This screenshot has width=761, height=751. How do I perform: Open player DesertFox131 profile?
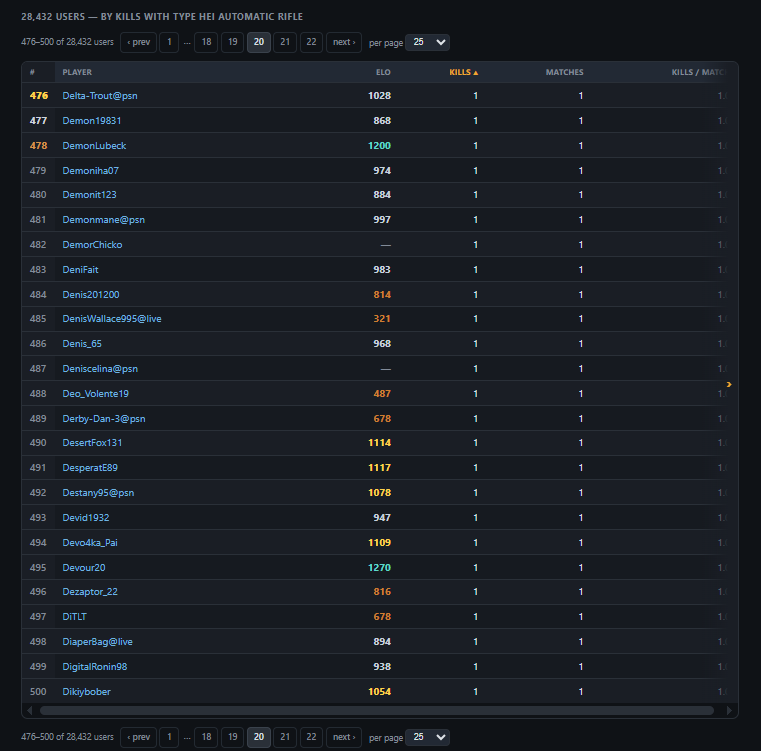(92, 443)
